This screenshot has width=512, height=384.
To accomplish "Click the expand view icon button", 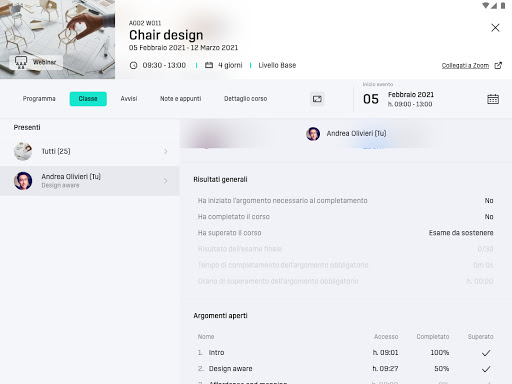I will pos(317,99).
